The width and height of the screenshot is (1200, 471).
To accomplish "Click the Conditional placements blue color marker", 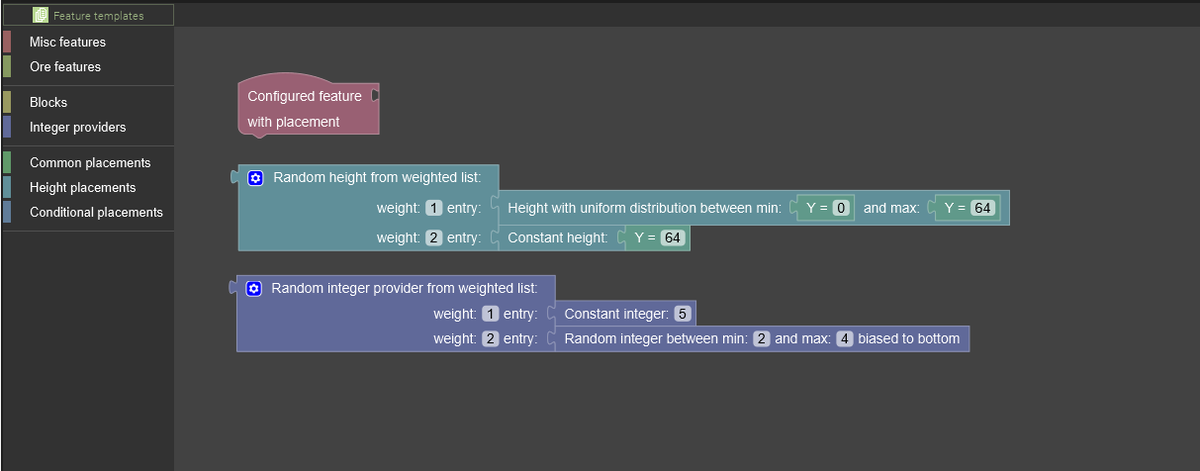I will (x=7, y=212).
